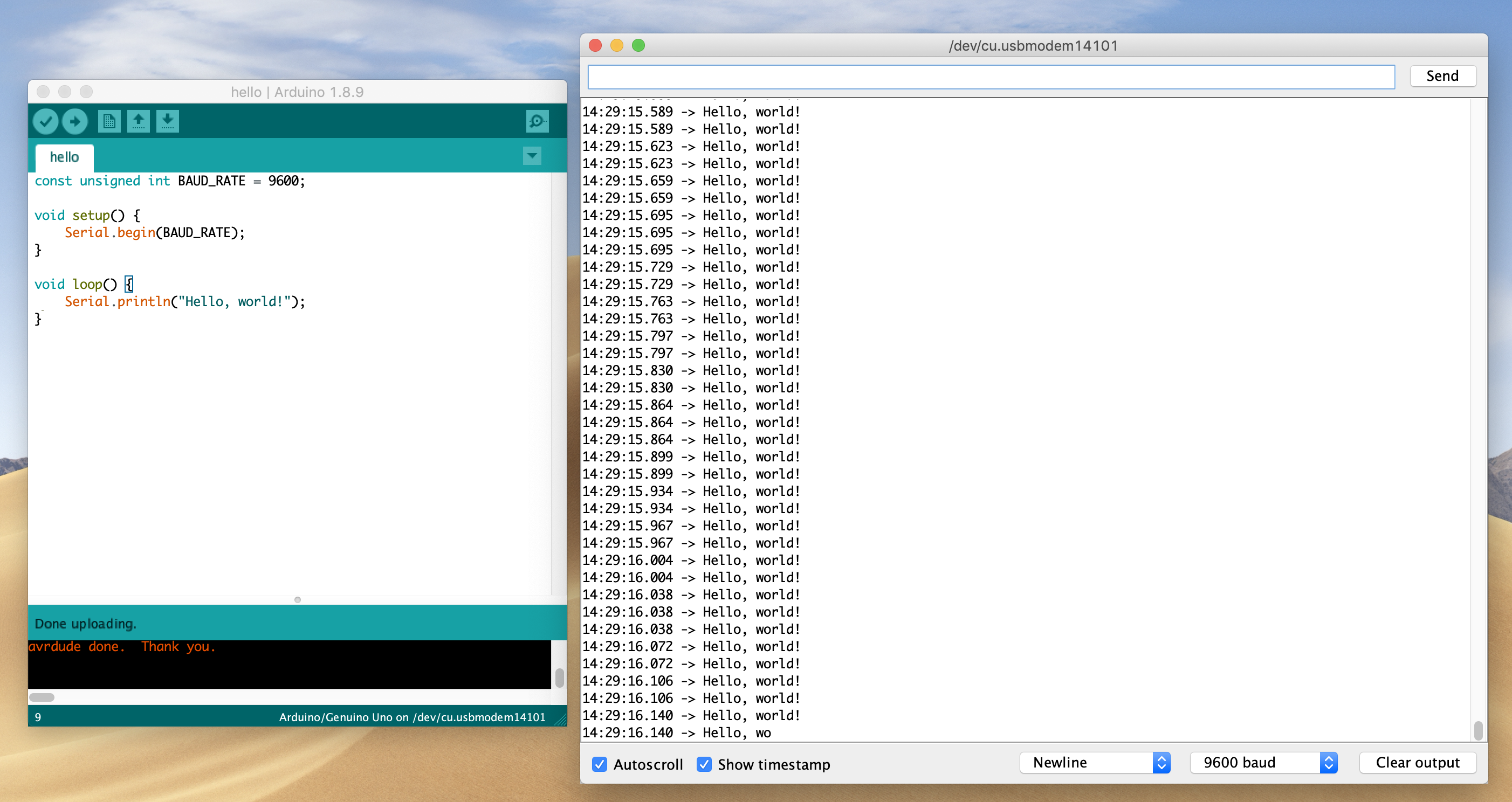Image resolution: width=1512 pixels, height=802 pixels.
Task: Expand the tab menu triangle dropdown
Action: (532, 156)
